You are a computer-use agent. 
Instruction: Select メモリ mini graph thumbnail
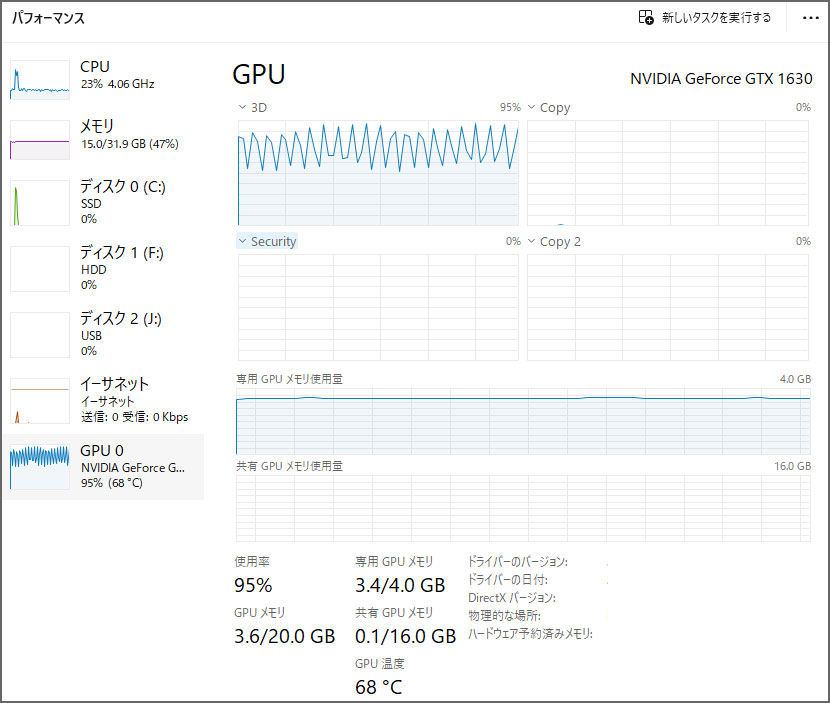coord(40,140)
